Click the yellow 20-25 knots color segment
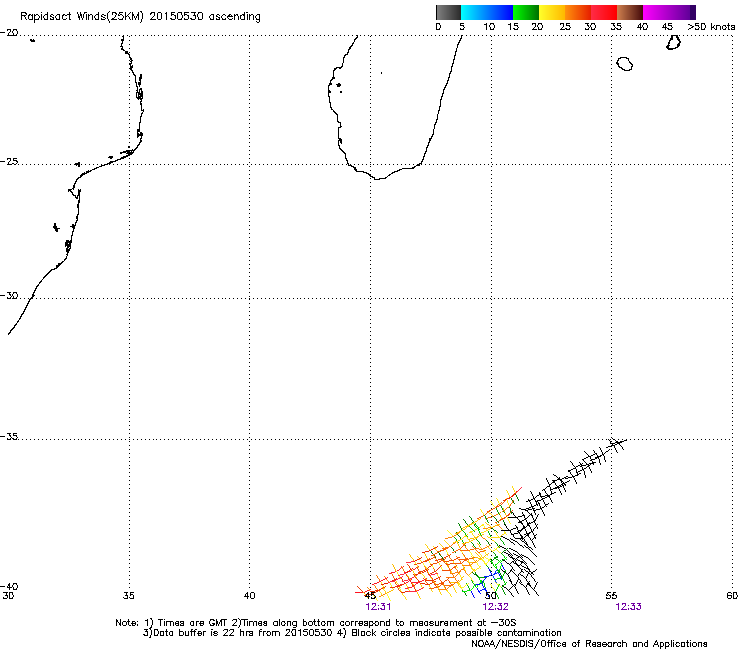Viewport: 740px width, 650px height. [x=552, y=12]
